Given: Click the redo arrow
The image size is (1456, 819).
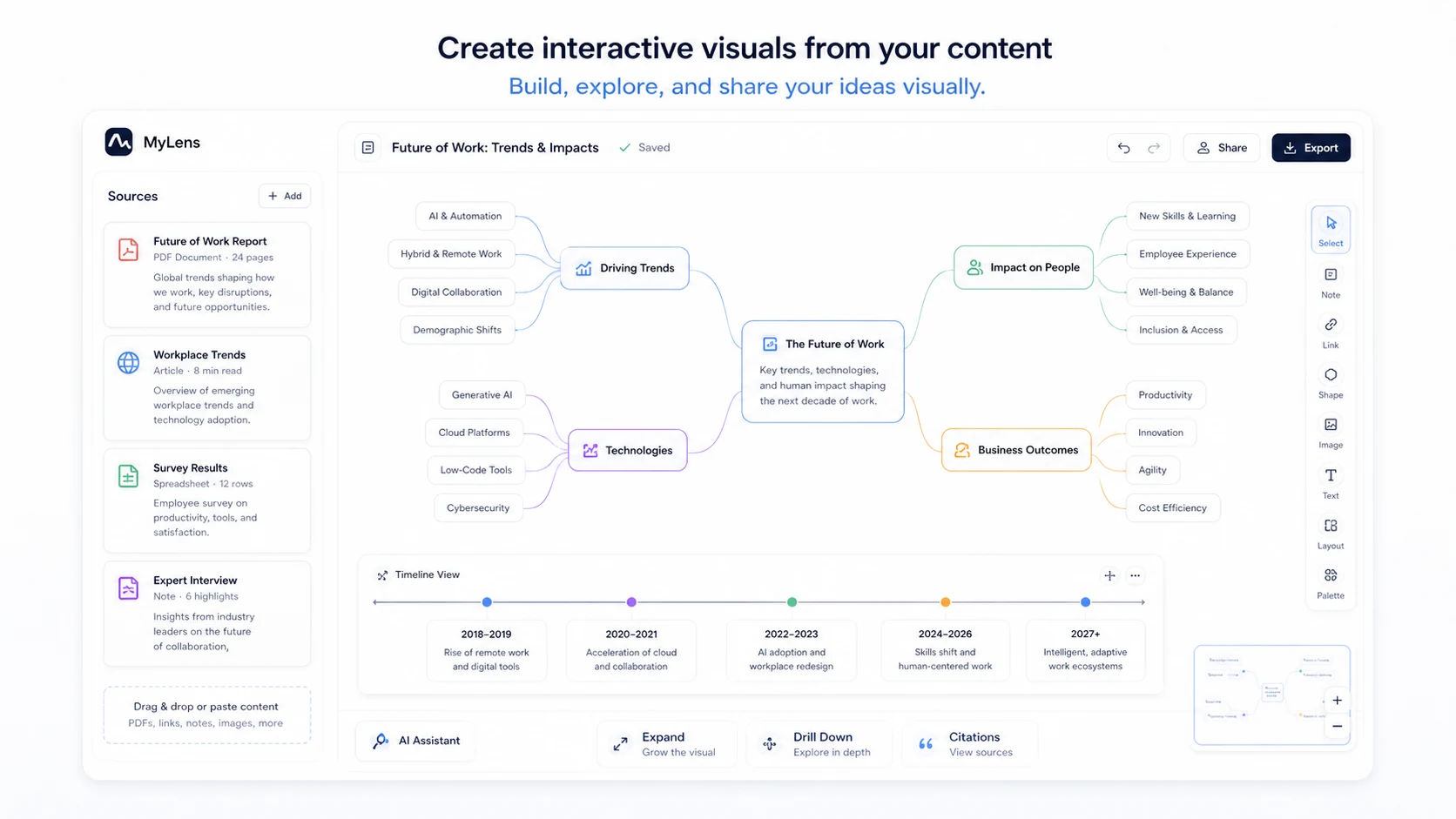Looking at the screenshot, I should pos(1154,148).
